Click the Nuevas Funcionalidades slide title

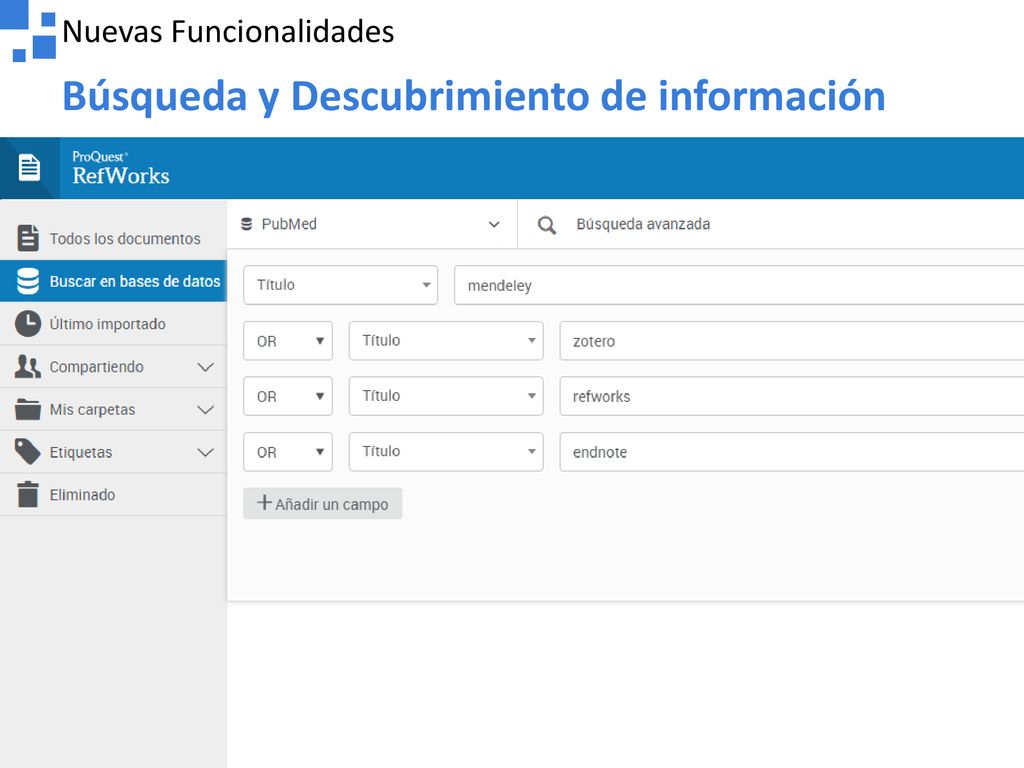[x=228, y=31]
